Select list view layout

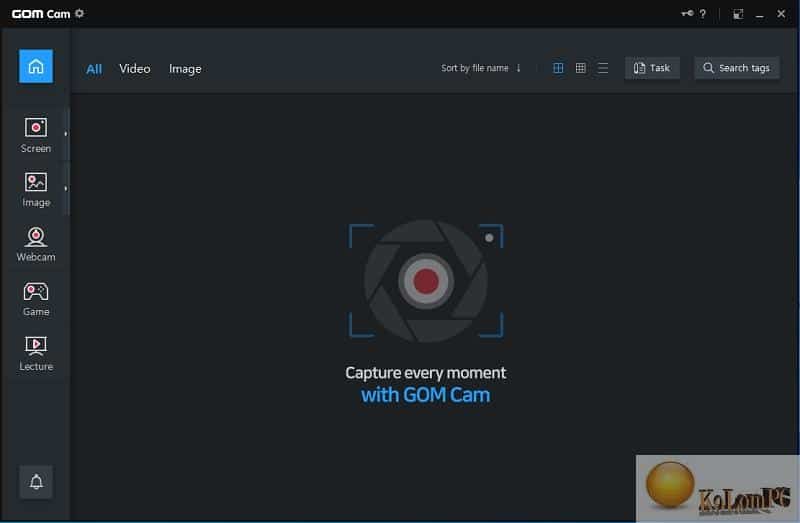pyautogui.click(x=603, y=68)
